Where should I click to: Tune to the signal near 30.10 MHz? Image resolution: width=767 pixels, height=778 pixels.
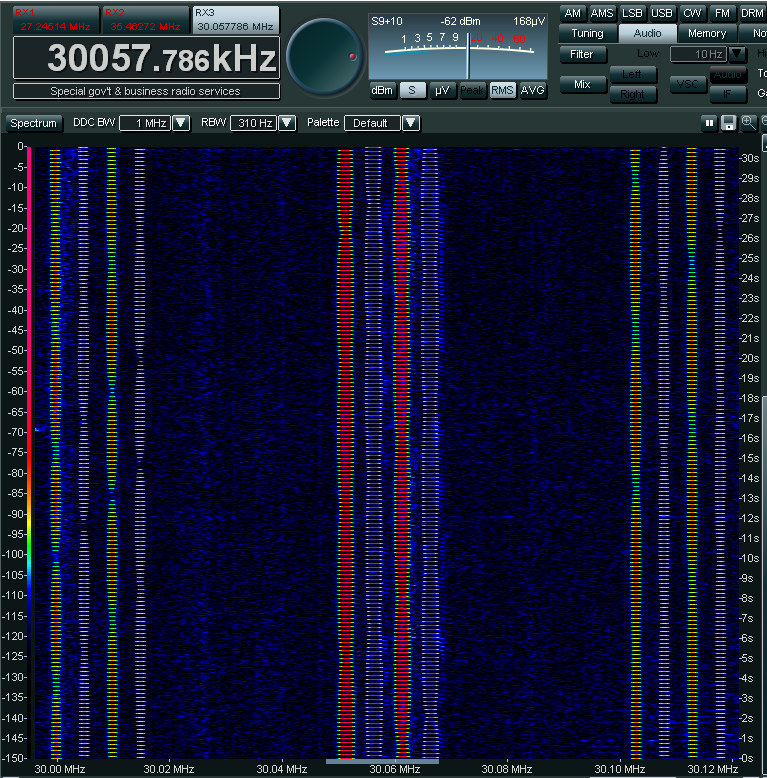tap(635, 452)
